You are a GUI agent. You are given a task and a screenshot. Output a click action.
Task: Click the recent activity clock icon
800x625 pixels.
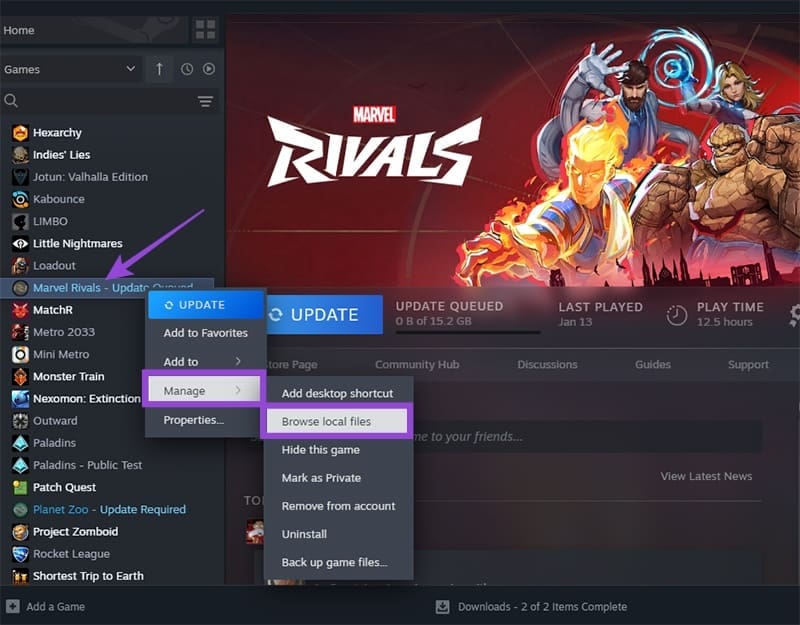tap(187, 69)
